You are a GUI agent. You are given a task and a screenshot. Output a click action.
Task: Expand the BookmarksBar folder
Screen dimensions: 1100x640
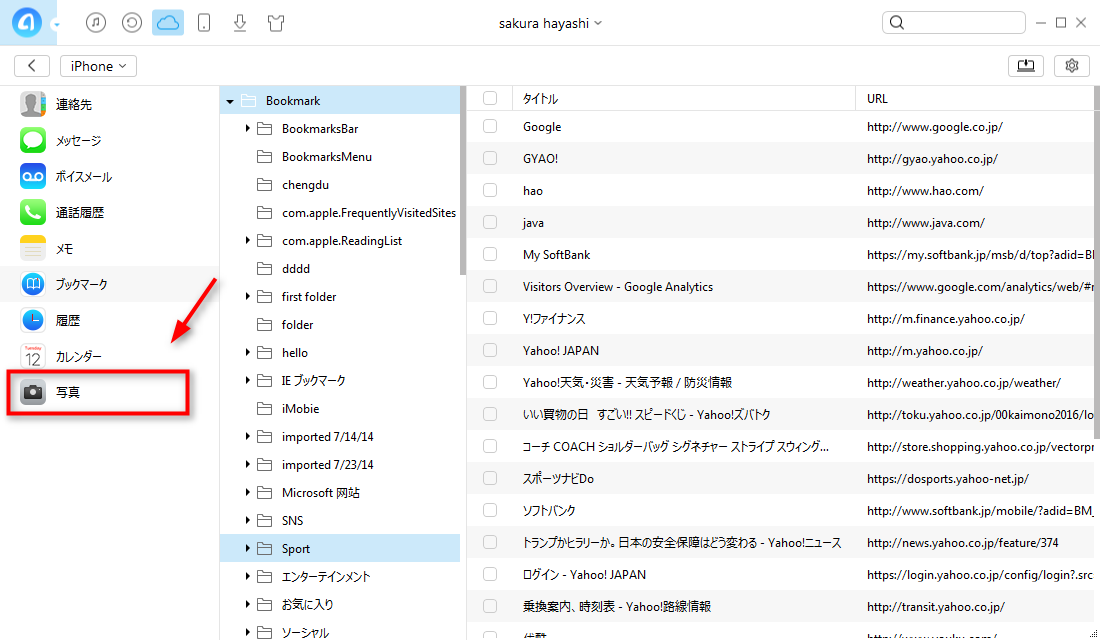pyautogui.click(x=247, y=128)
